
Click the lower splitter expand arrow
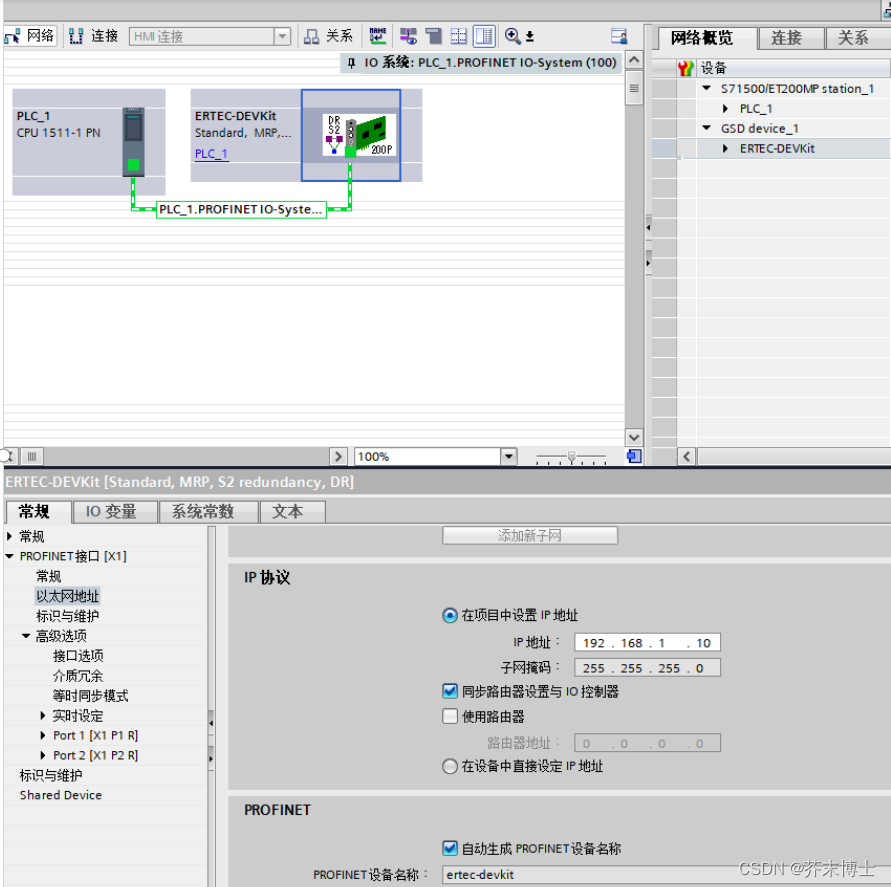[648, 263]
